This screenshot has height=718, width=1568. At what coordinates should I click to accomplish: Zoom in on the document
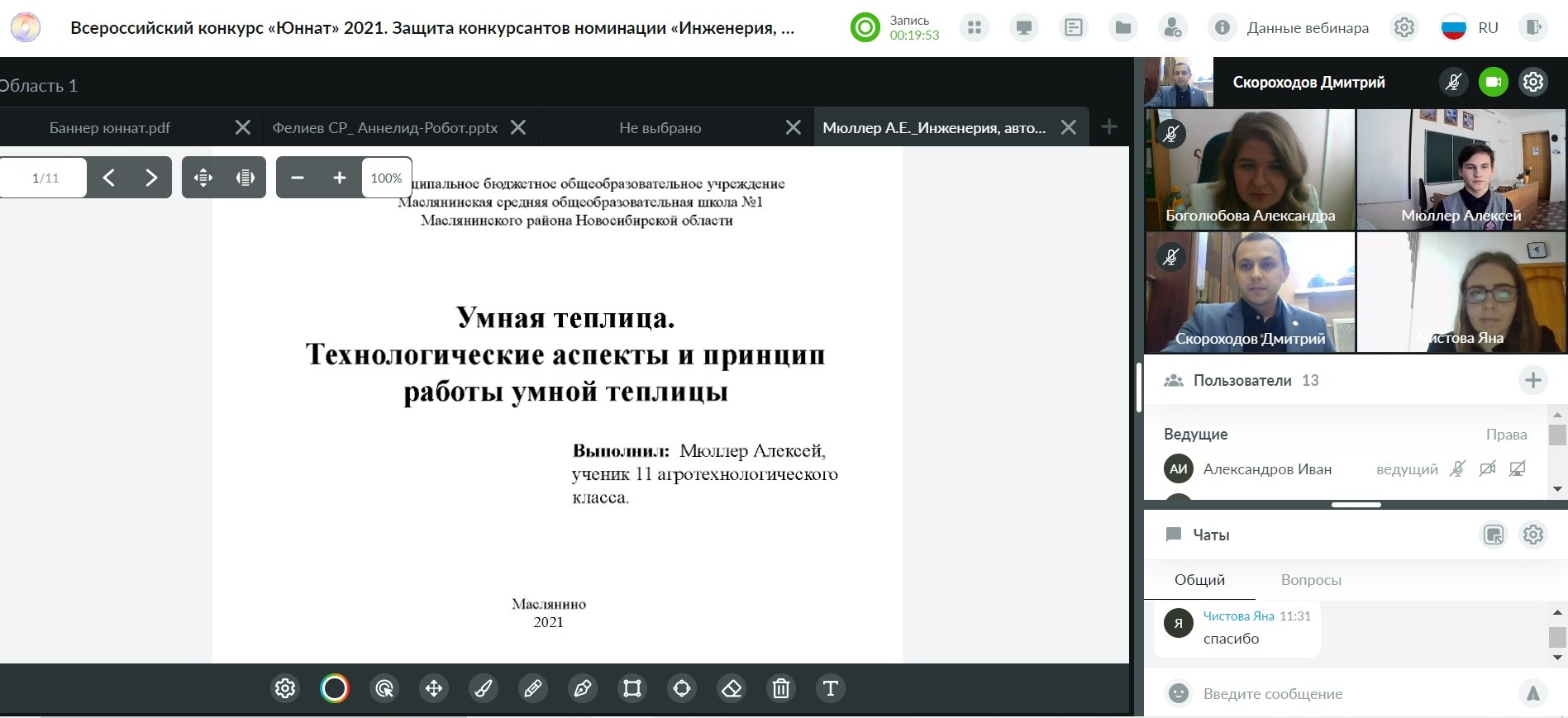(x=340, y=178)
